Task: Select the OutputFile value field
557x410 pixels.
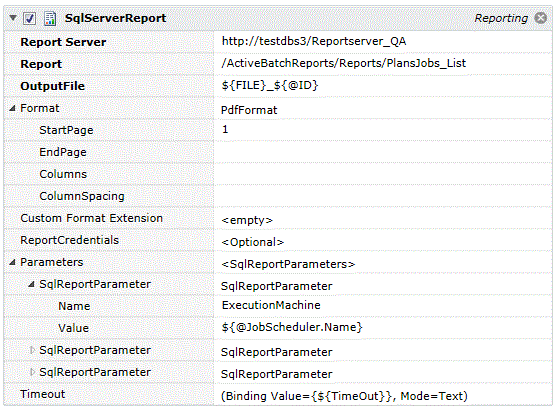Action: 383,86
